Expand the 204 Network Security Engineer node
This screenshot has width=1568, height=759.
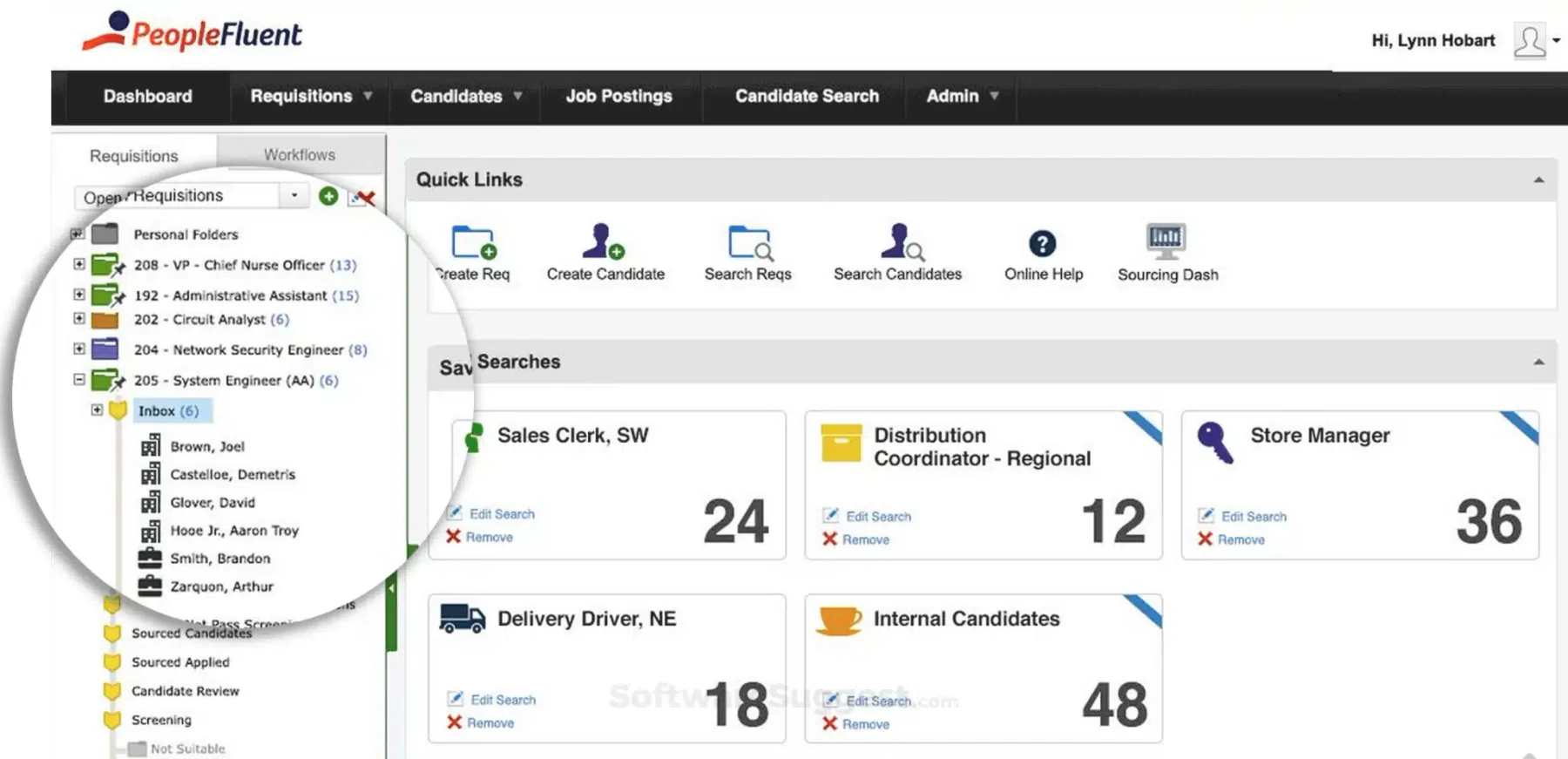click(79, 349)
